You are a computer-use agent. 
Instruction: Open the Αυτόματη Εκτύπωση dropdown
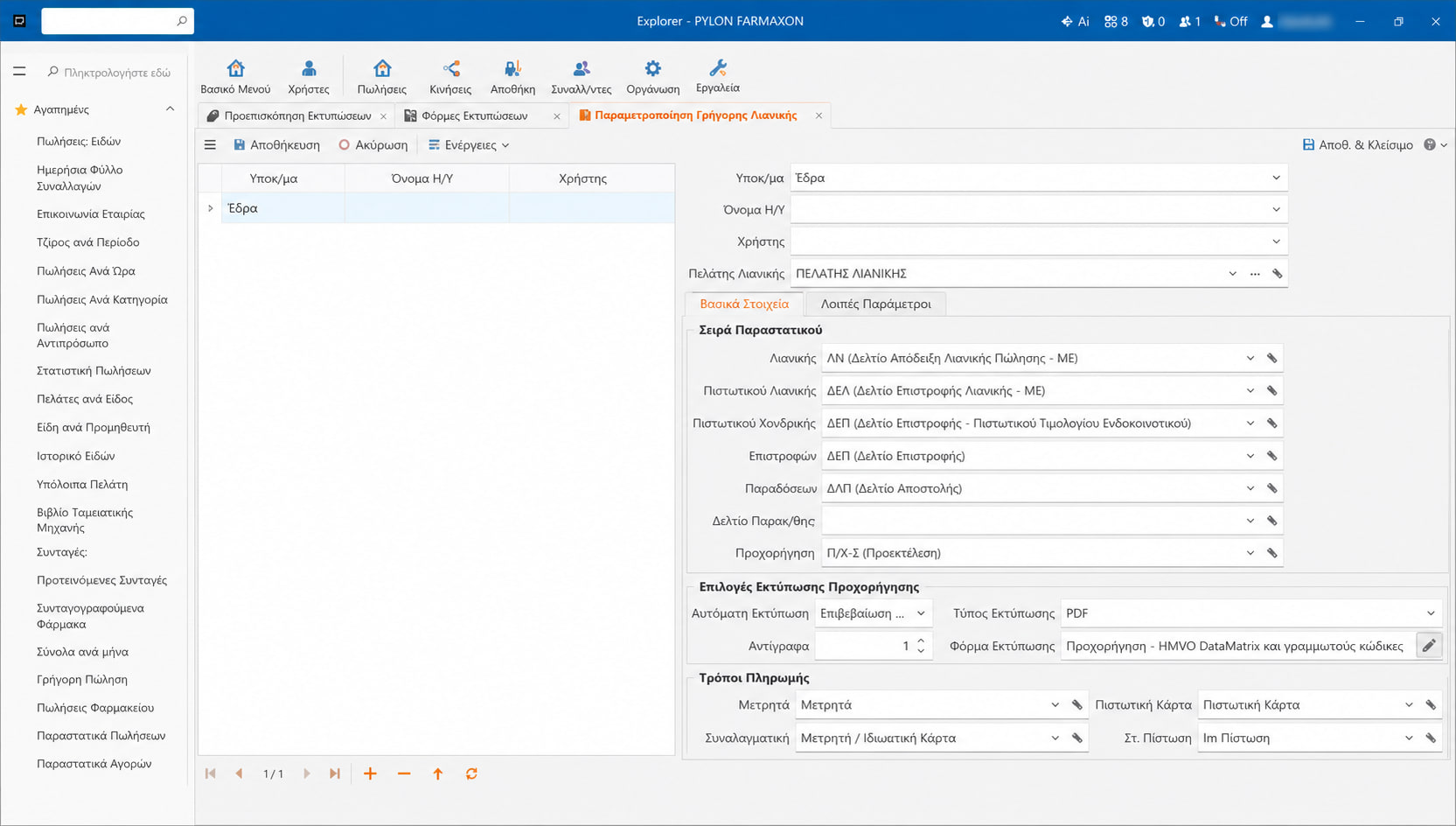921,613
